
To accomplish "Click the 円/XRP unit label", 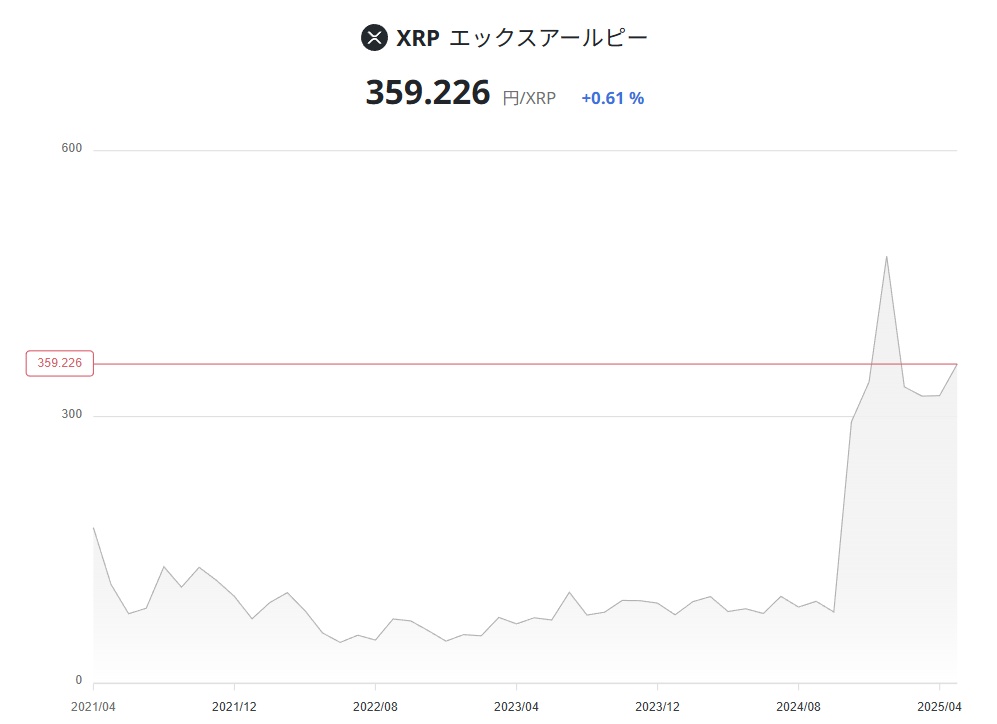I will click(529, 98).
